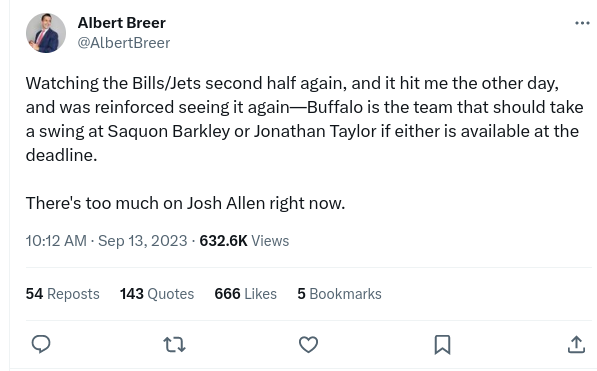View the 143 Quotes list
The height and width of the screenshot is (371, 597).
(157, 294)
